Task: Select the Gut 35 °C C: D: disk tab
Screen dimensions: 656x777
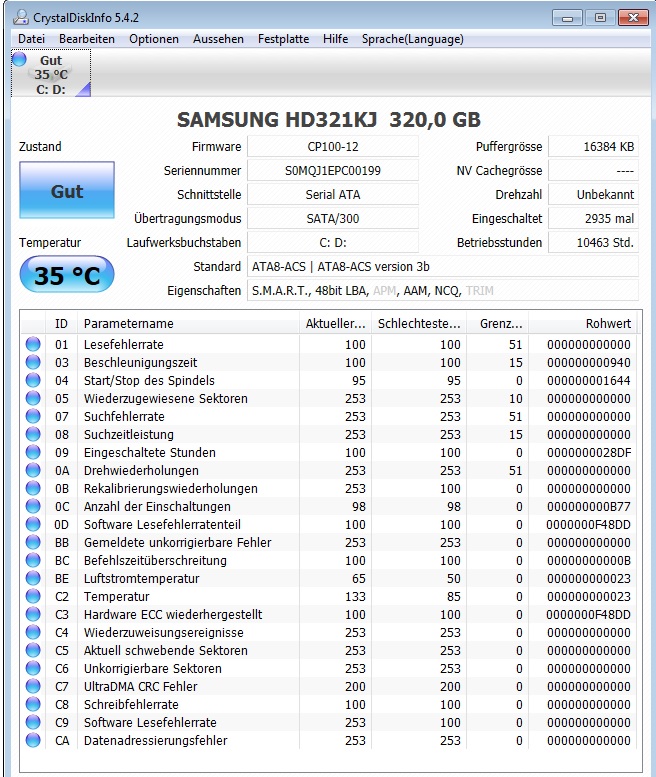Action: [x=51, y=73]
